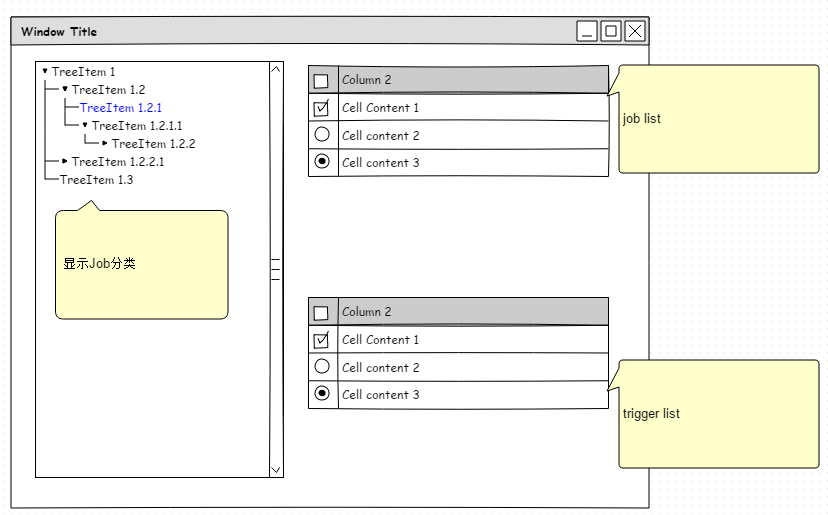
Task: Minimize the Window Title window
Action: point(587,31)
